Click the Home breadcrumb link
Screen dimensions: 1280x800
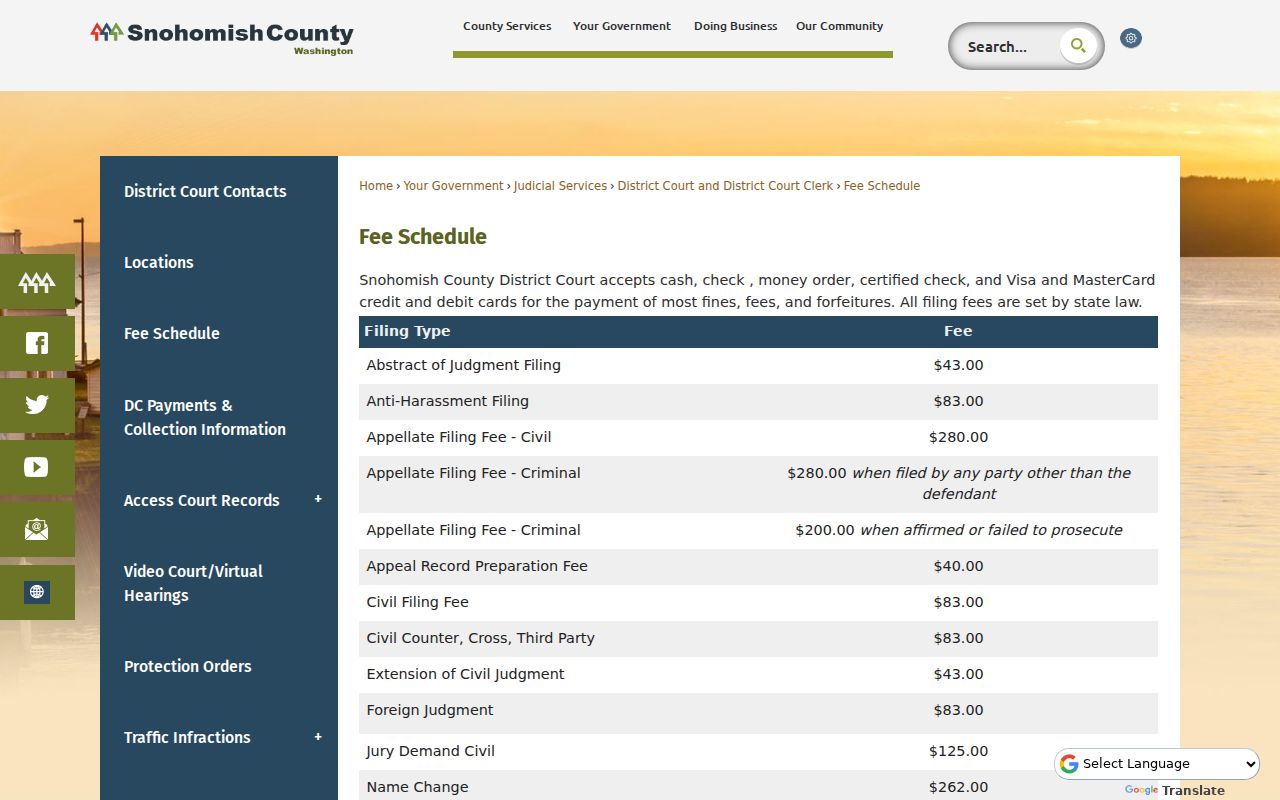[x=376, y=186]
